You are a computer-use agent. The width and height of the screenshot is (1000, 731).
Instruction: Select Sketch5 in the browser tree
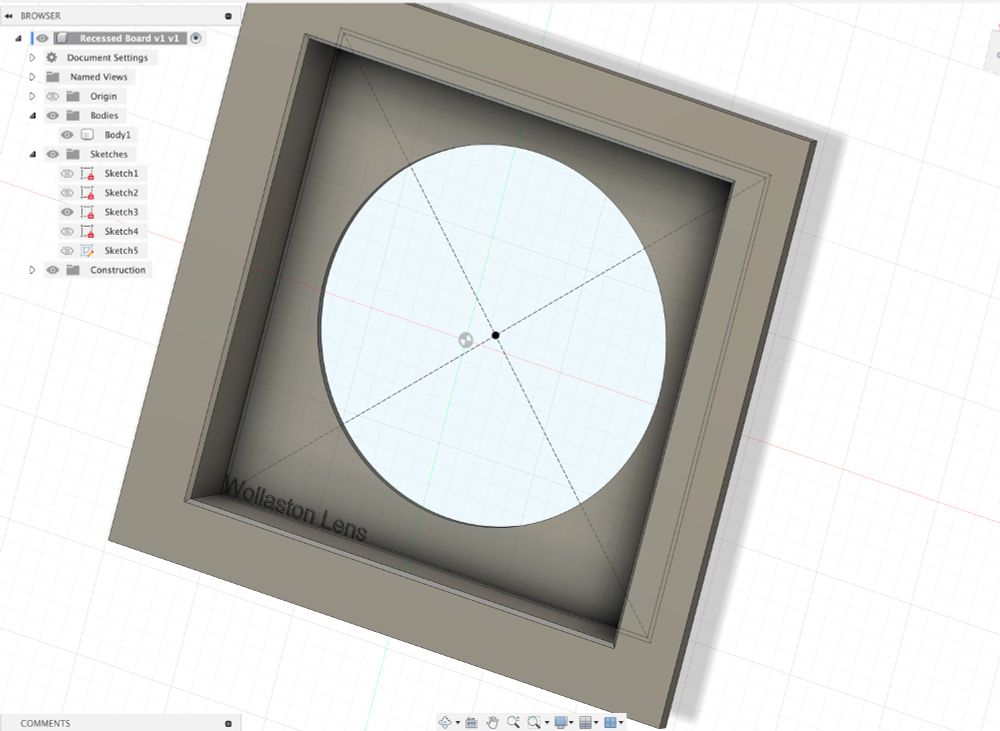click(121, 251)
